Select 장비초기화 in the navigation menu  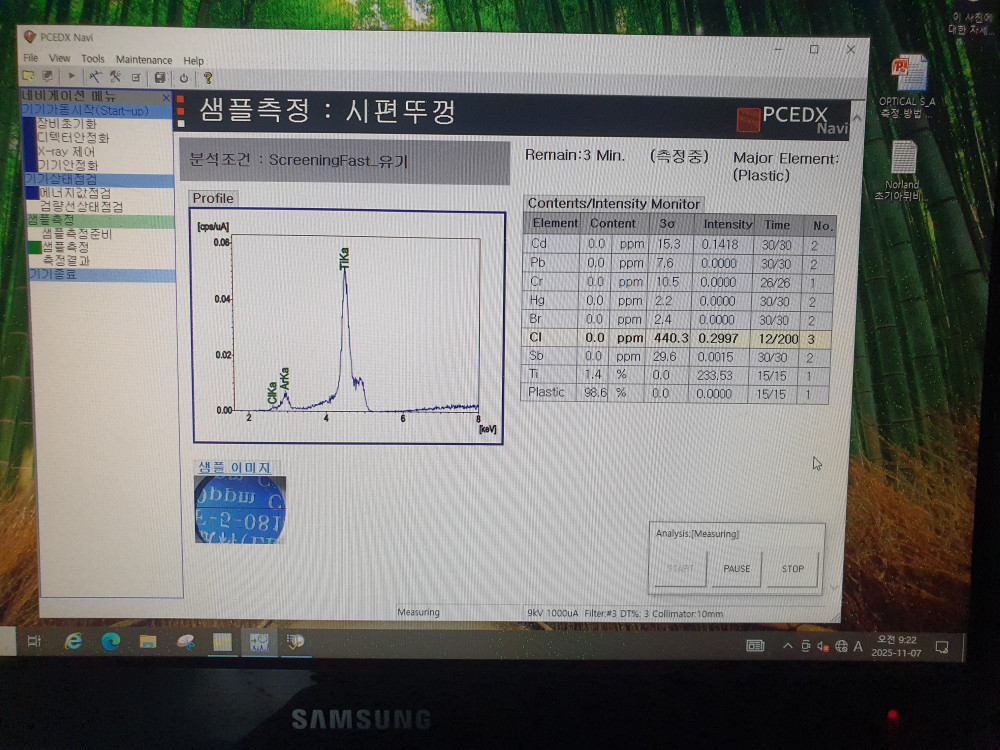pyautogui.click(x=67, y=124)
